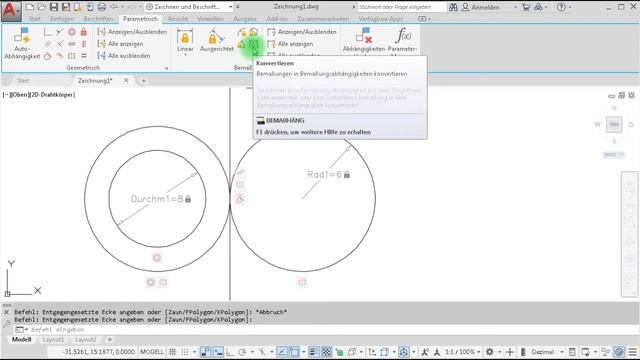Click the Auto-Abhängigkeit tool

point(22,44)
